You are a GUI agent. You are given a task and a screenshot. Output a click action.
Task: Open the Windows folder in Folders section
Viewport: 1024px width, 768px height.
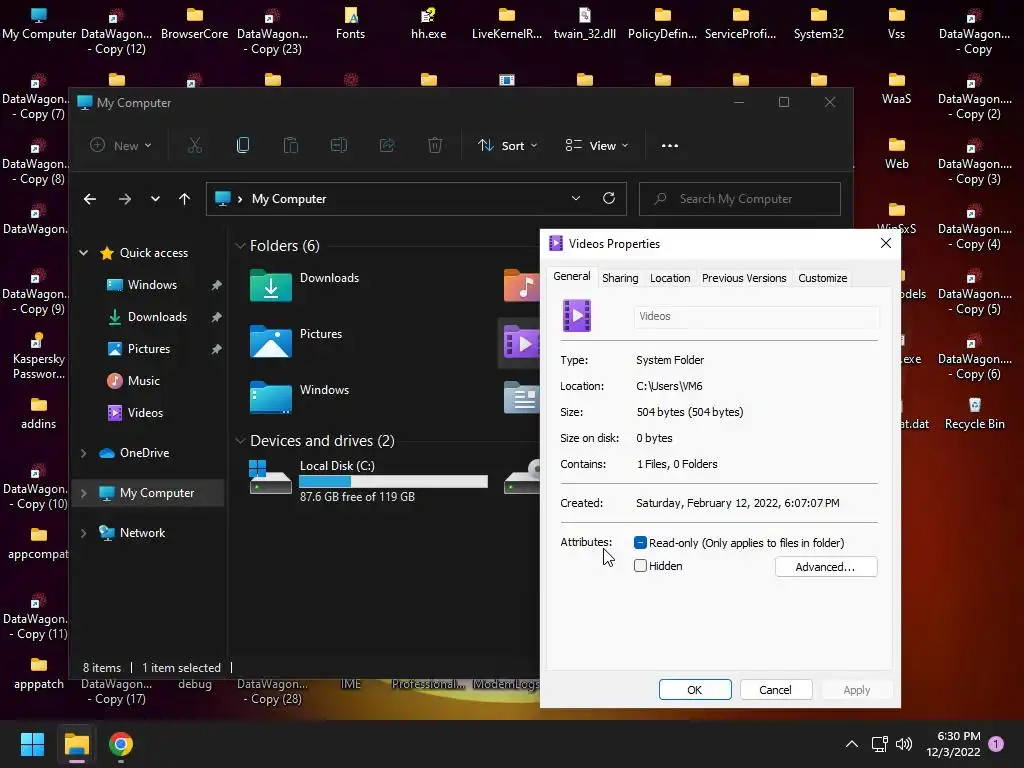tap(270, 398)
